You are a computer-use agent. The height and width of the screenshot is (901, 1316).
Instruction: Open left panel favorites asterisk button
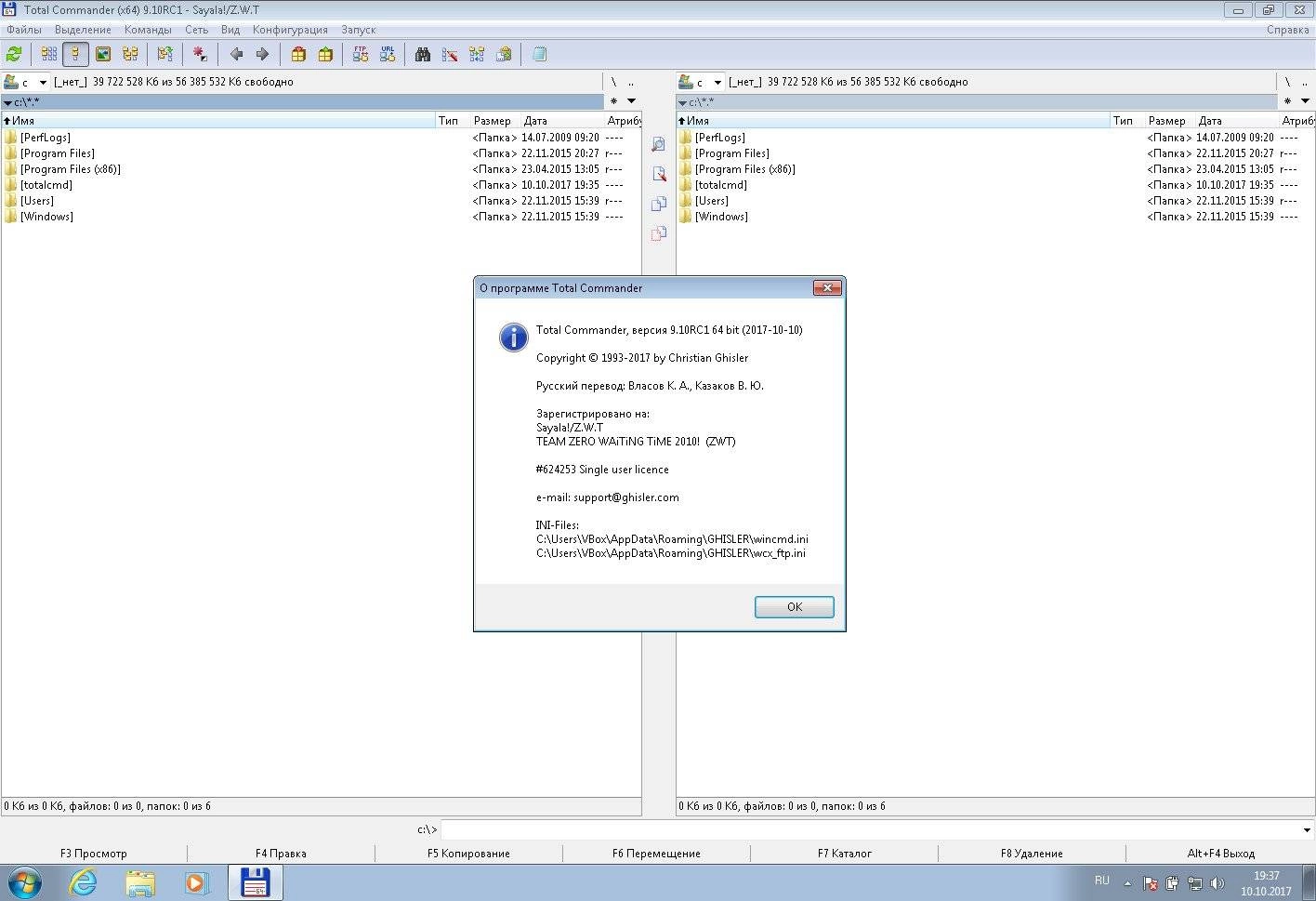point(613,101)
